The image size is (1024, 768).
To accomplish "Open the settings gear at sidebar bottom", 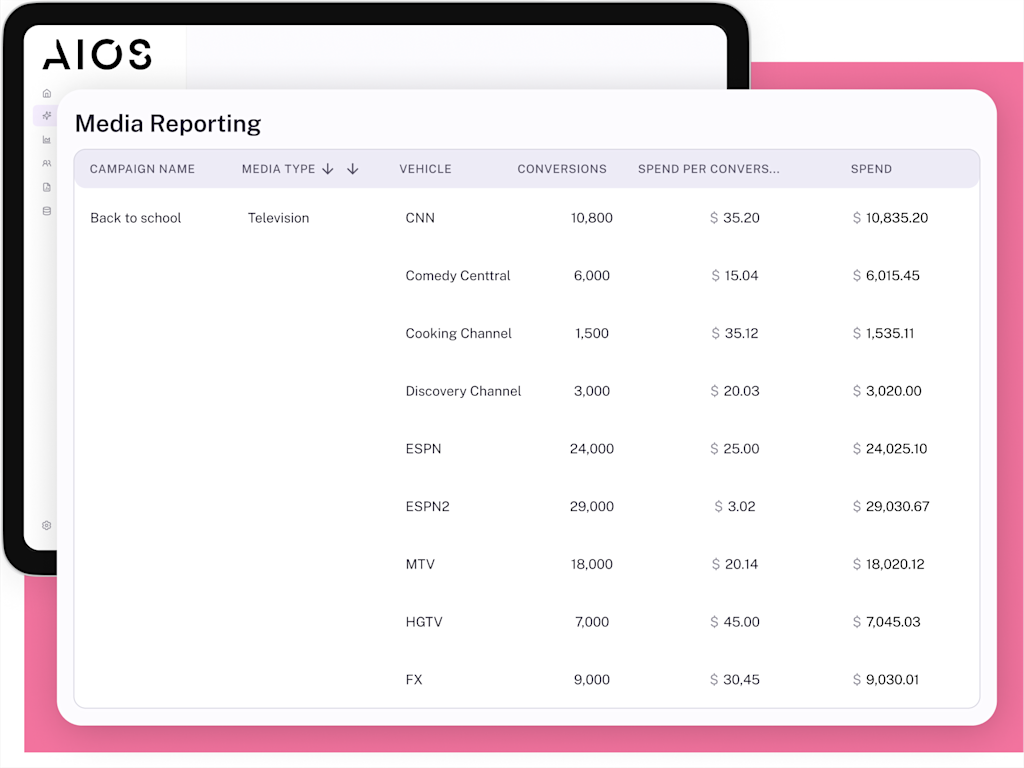I will (46, 525).
